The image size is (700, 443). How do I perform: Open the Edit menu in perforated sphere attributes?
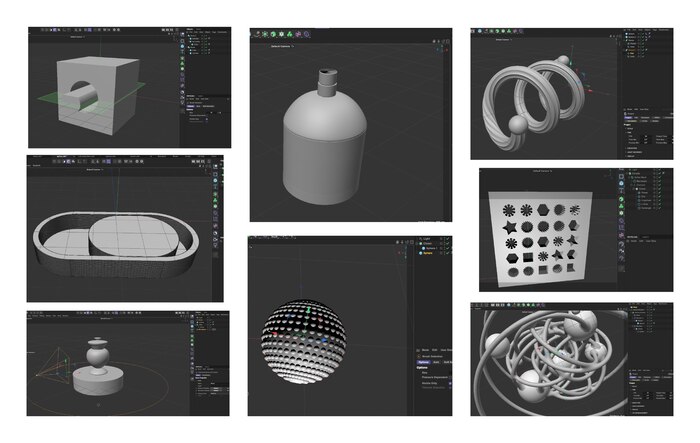pyautogui.click(x=434, y=350)
